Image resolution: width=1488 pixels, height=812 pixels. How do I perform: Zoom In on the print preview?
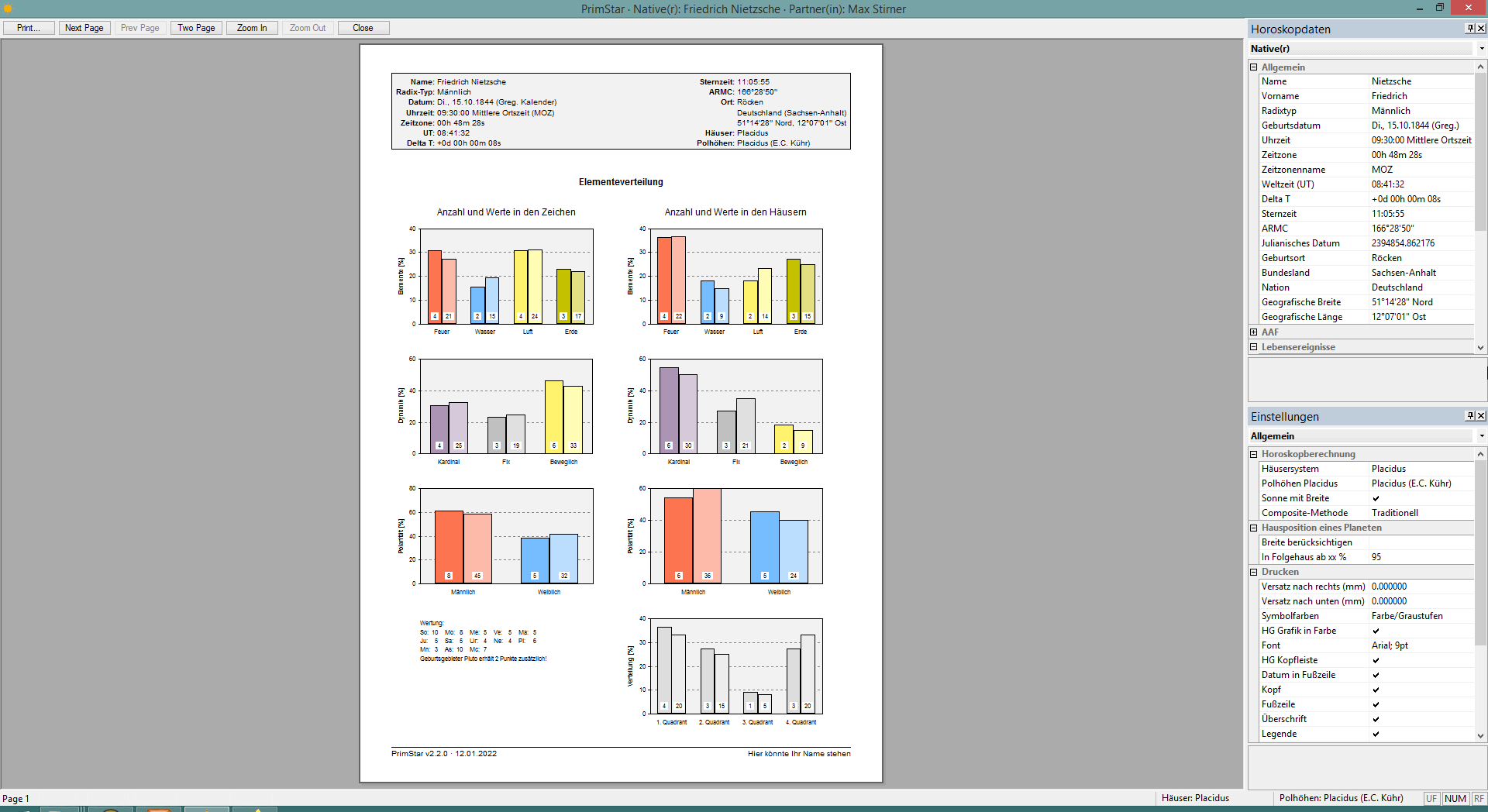click(x=252, y=28)
